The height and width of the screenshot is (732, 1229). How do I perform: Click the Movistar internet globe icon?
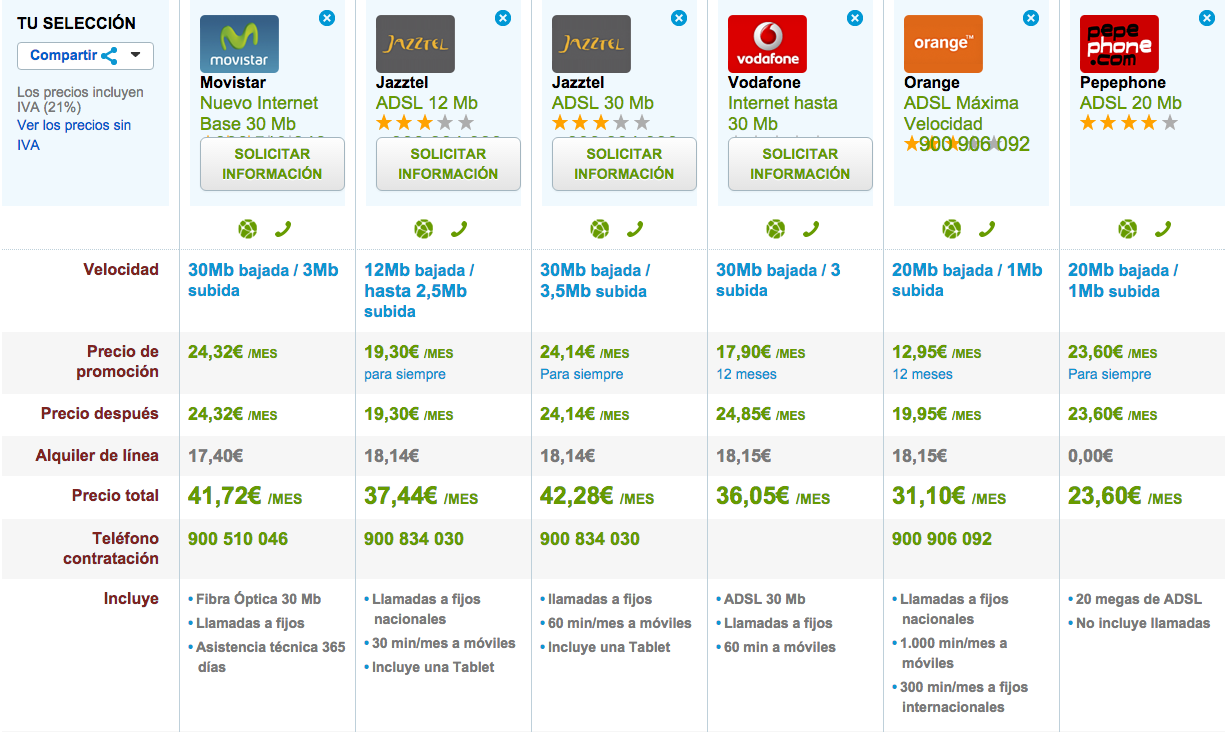point(248,229)
